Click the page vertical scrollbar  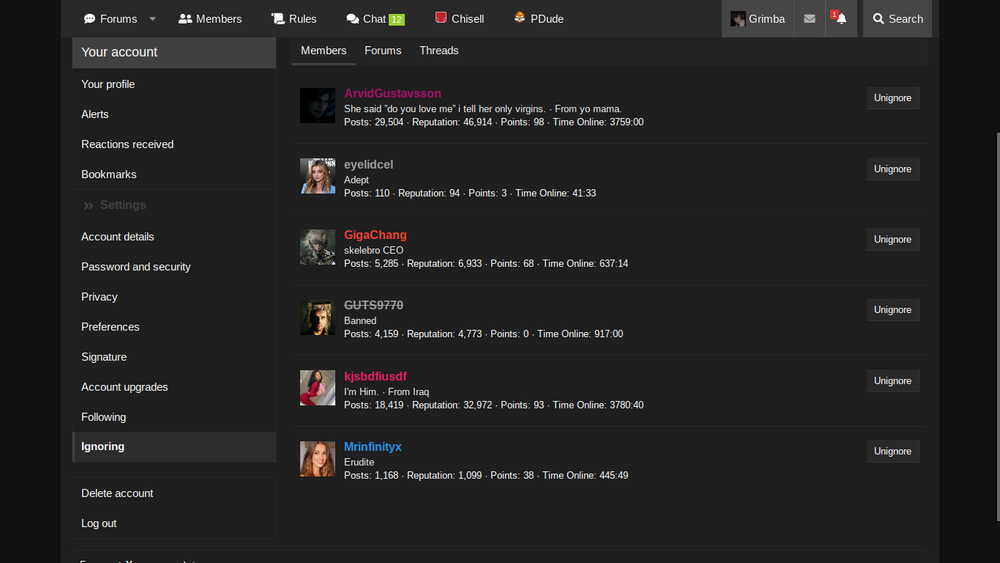(997, 326)
